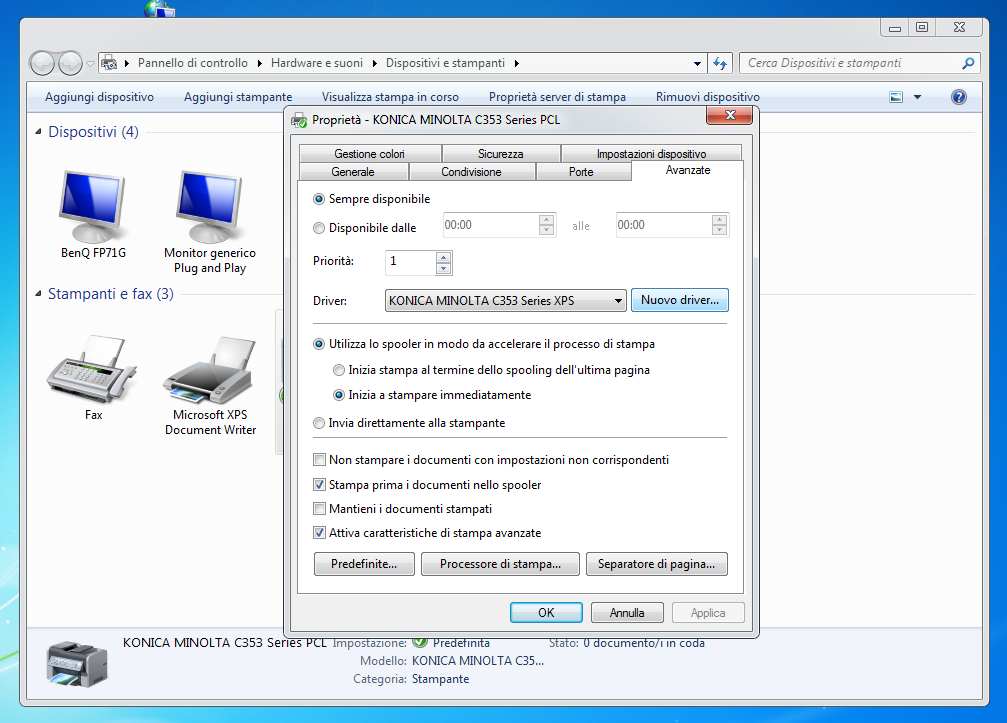Click the Nuovo driver button

tap(679, 300)
